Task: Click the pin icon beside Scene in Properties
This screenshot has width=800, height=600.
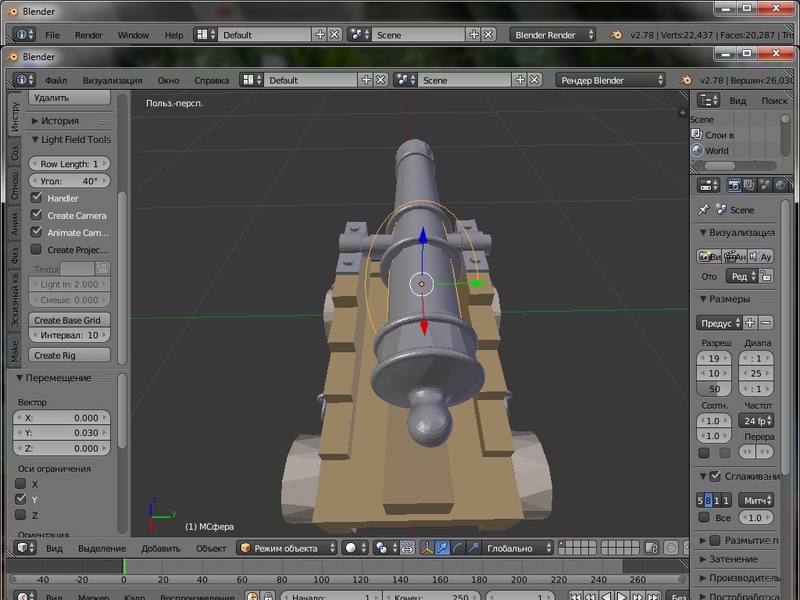Action: 704,210
